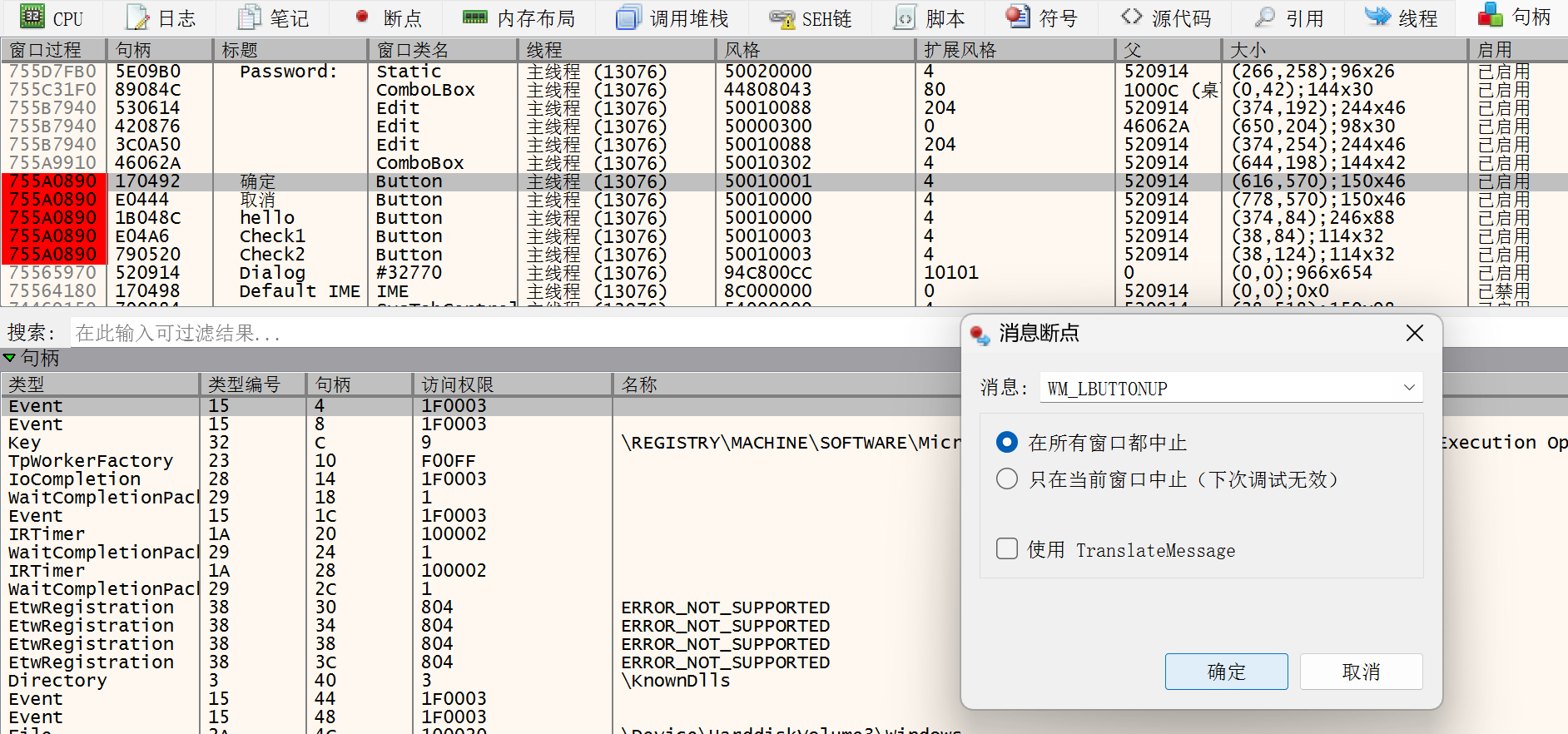
Task: Select 只在当前窗口中止 radio option
Action: [x=1007, y=479]
